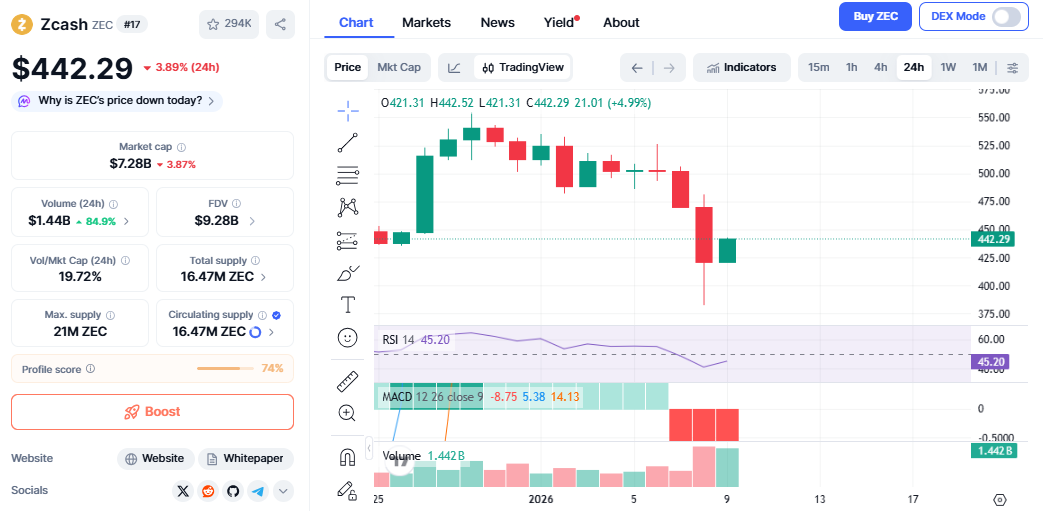Select the trend line drawing tool
The height and width of the screenshot is (511, 1043).
click(x=348, y=143)
